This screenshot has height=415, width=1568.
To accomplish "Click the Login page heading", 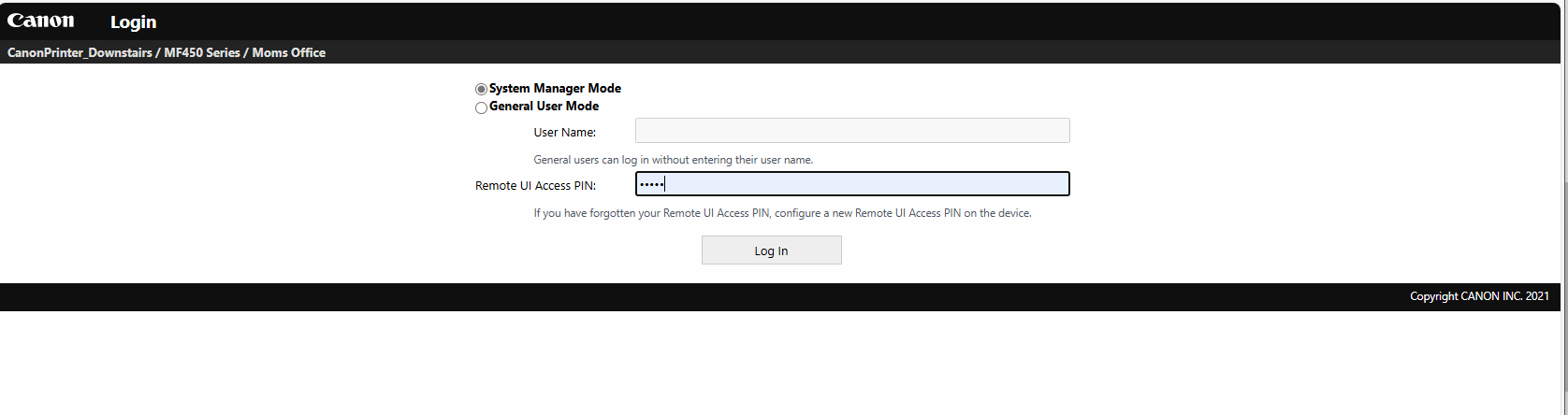I will click(x=133, y=21).
